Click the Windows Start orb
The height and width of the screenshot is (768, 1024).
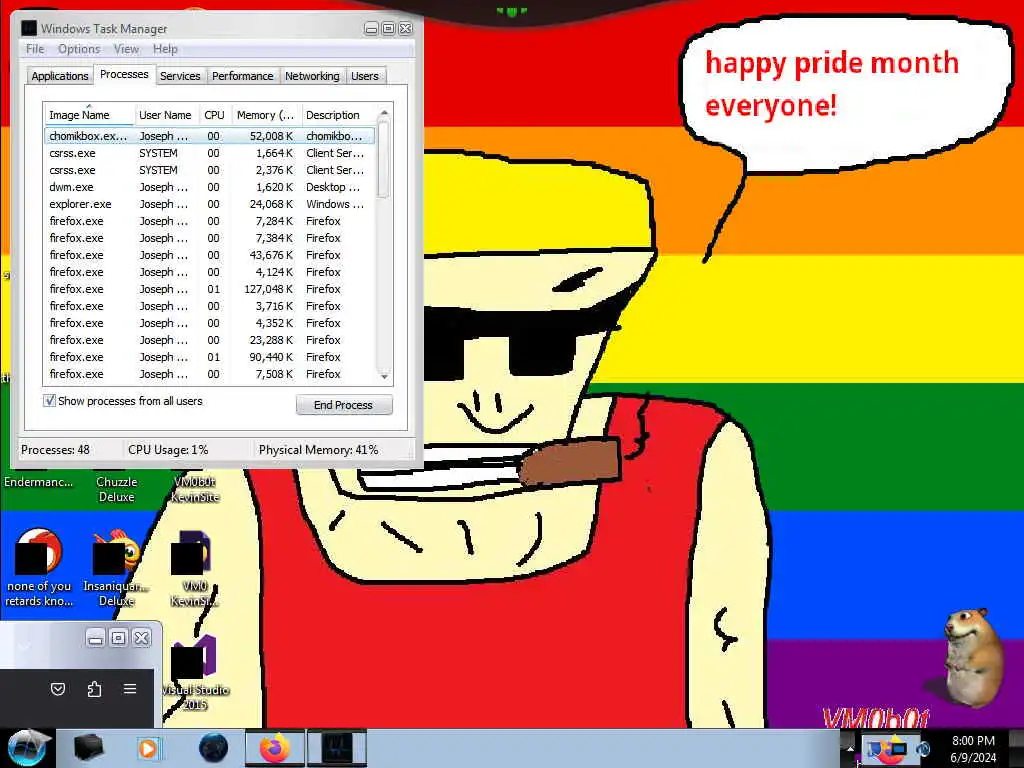(26, 748)
